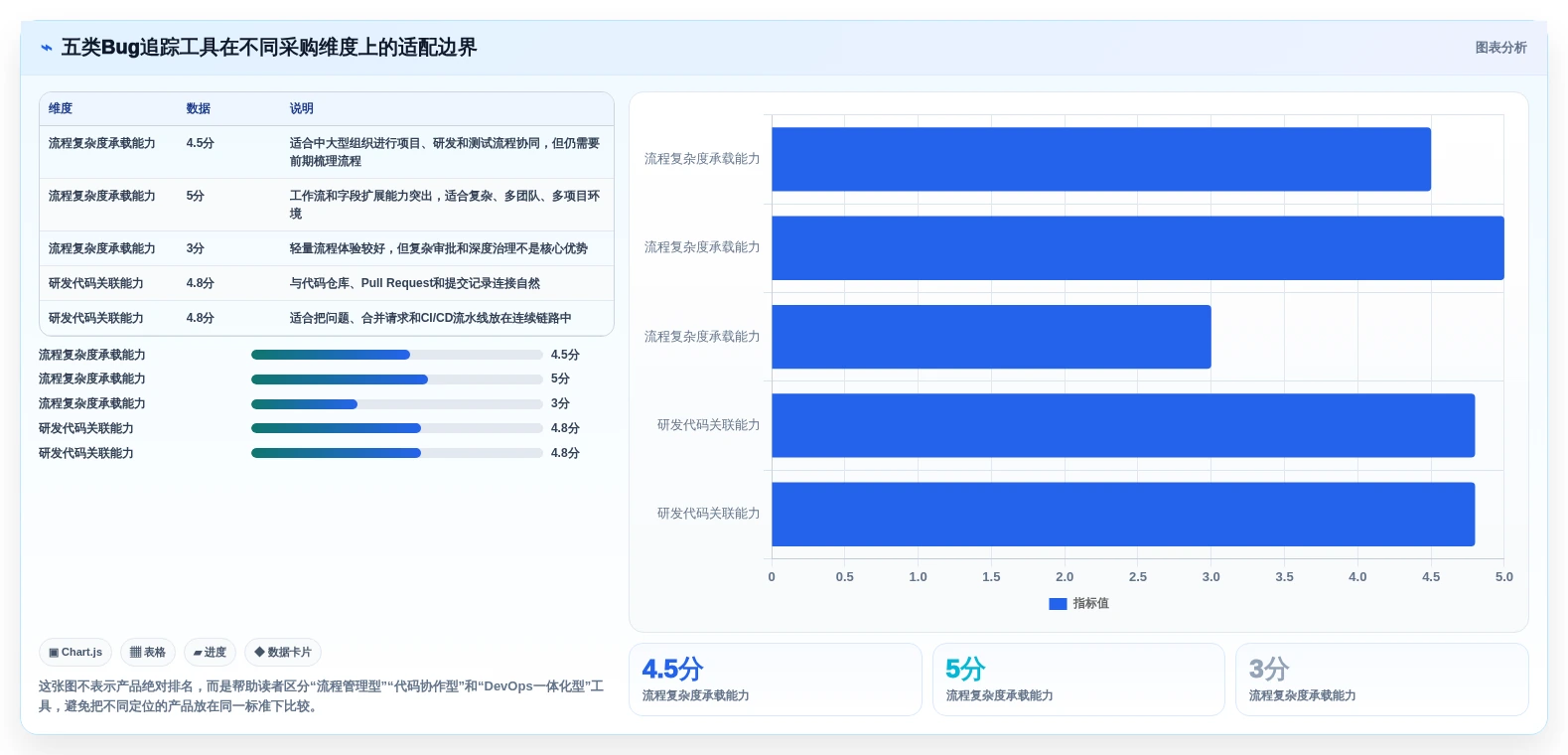The width and height of the screenshot is (1568, 755).
Task: Click the progress bar labeled 3分
Action: 396,404
